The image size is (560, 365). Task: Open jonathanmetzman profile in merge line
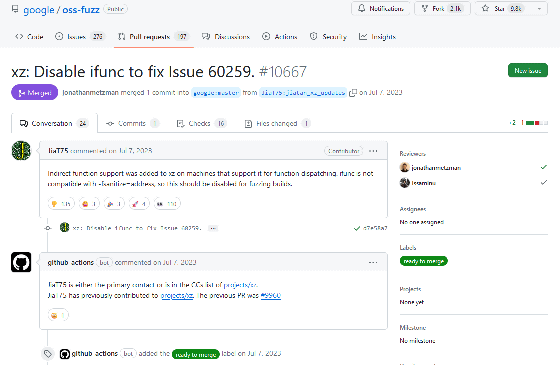pos(90,92)
